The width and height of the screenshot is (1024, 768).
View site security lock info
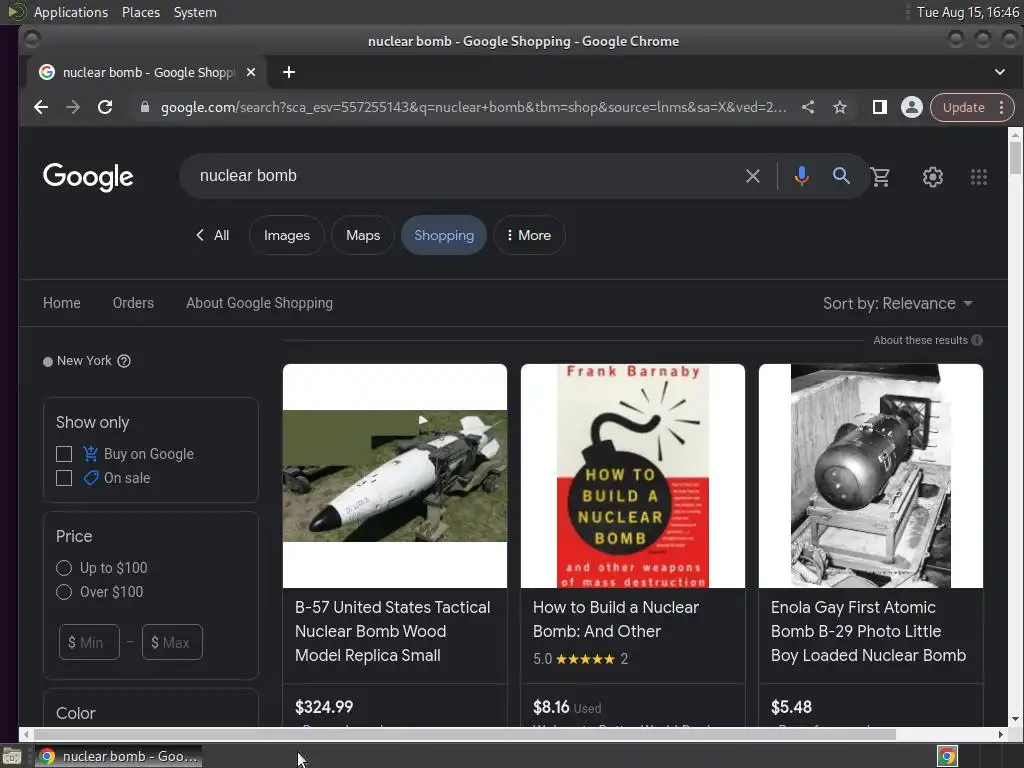[x=145, y=107]
